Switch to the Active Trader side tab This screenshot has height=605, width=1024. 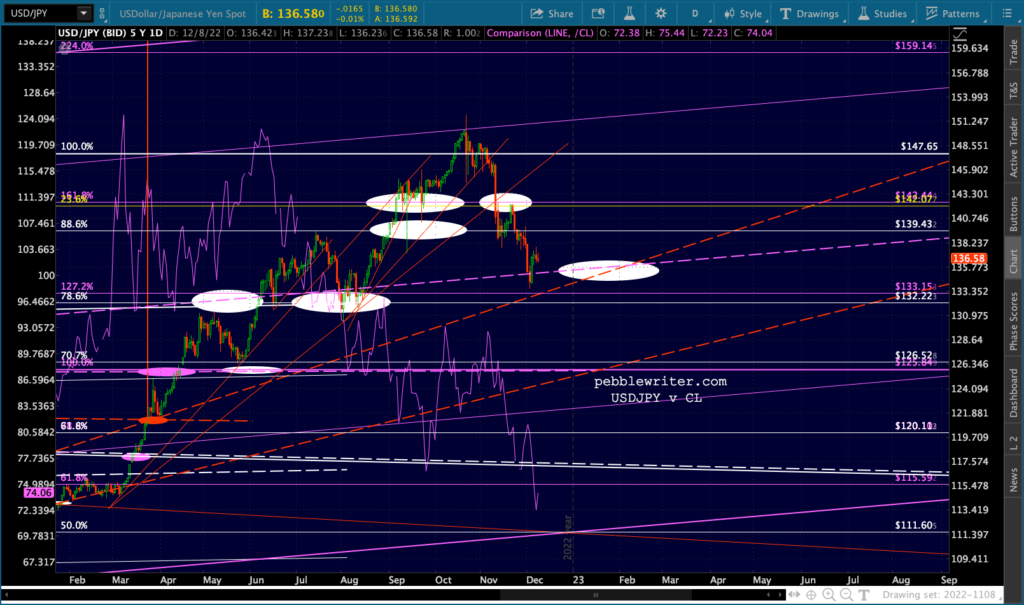coord(1014,148)
